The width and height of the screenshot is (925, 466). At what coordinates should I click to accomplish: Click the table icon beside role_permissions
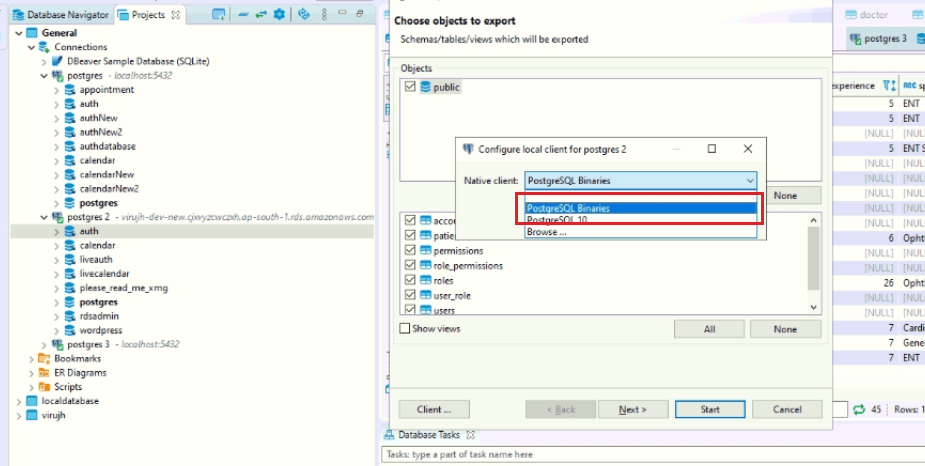425,266
